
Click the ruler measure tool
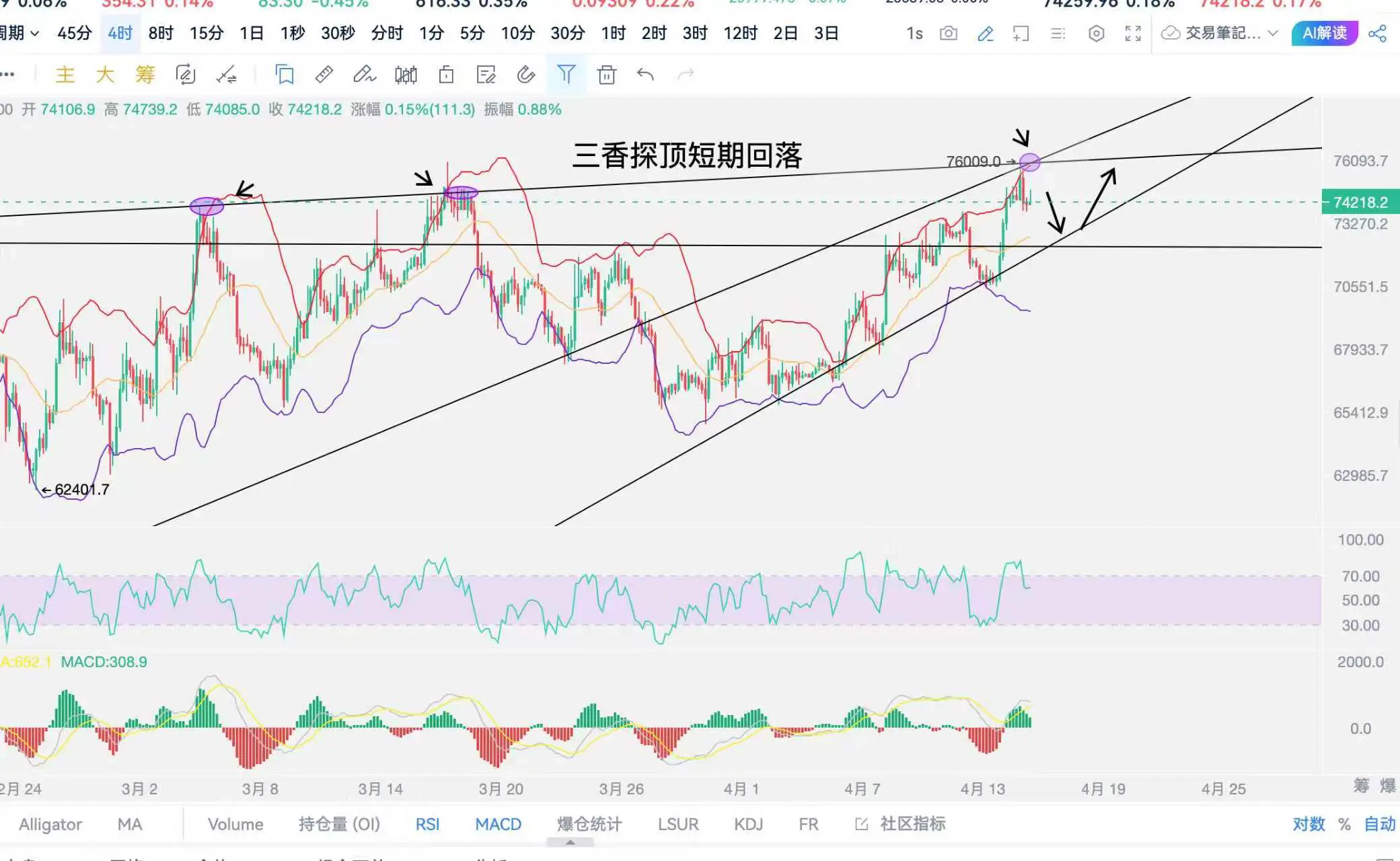pos(324,74)
